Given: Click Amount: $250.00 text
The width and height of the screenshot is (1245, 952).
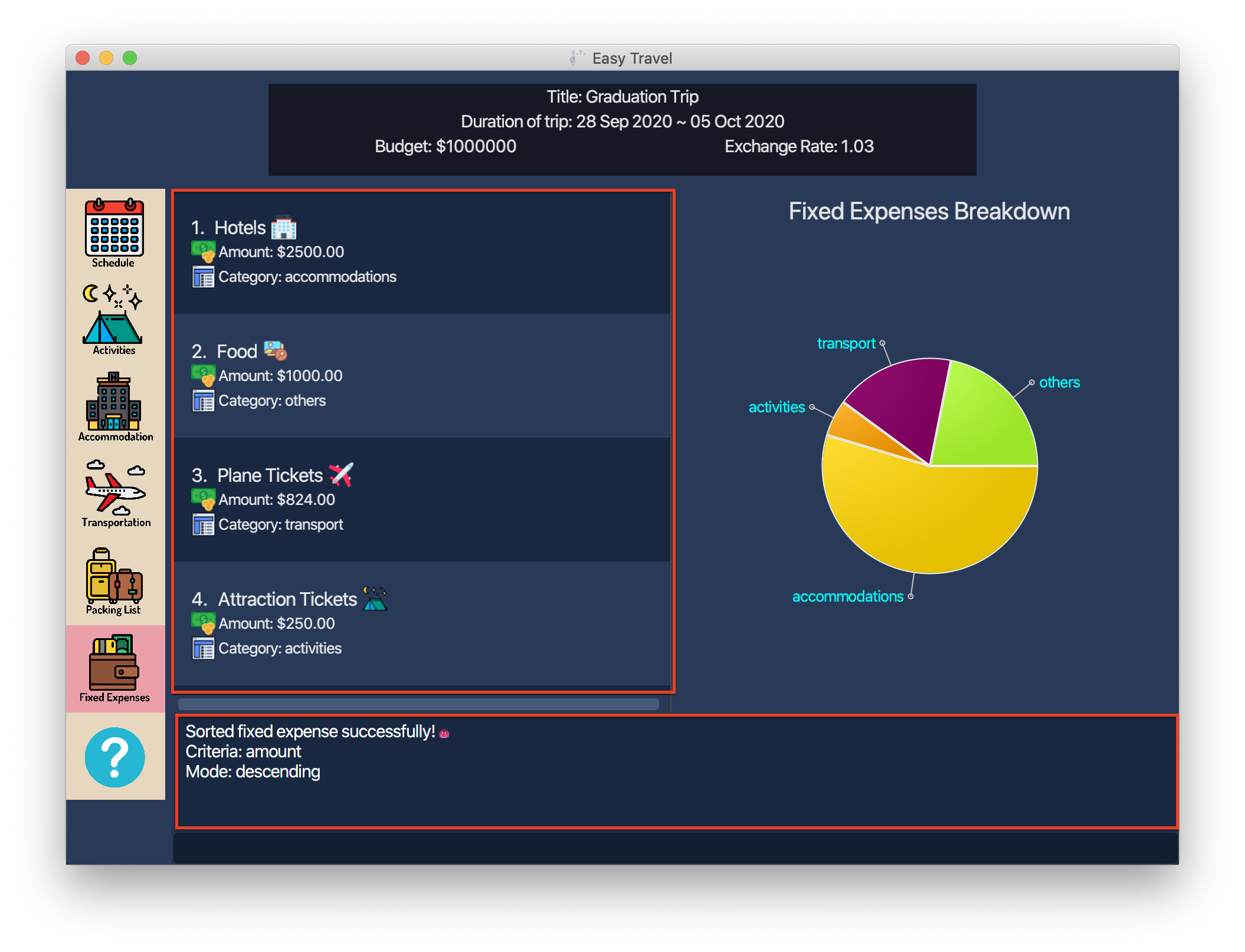Looking at the screenshot, I should coord(277,623).
